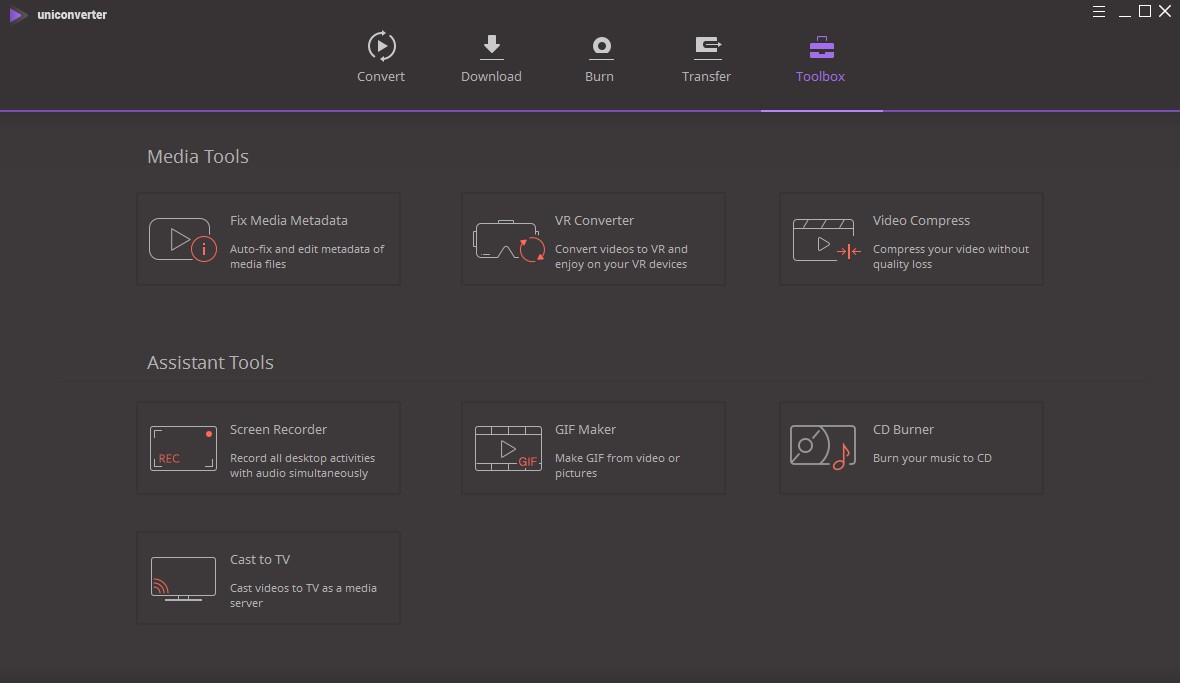The width and height of the screenshot is (1180, 683).
Task: Click the GIF Maker filmstrip icon
Action: (x=508, y=448)
